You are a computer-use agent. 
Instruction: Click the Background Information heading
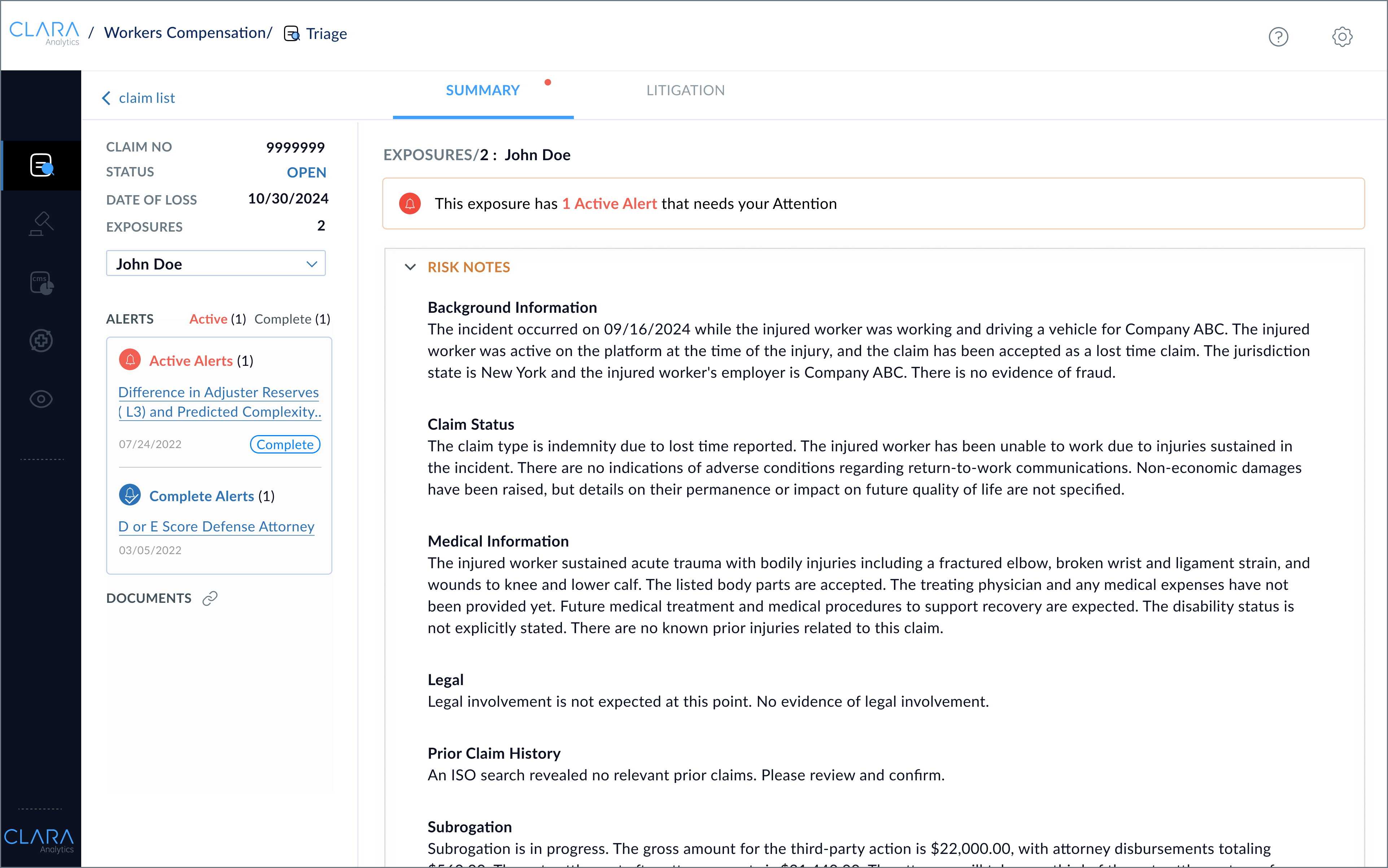point(512,308)
